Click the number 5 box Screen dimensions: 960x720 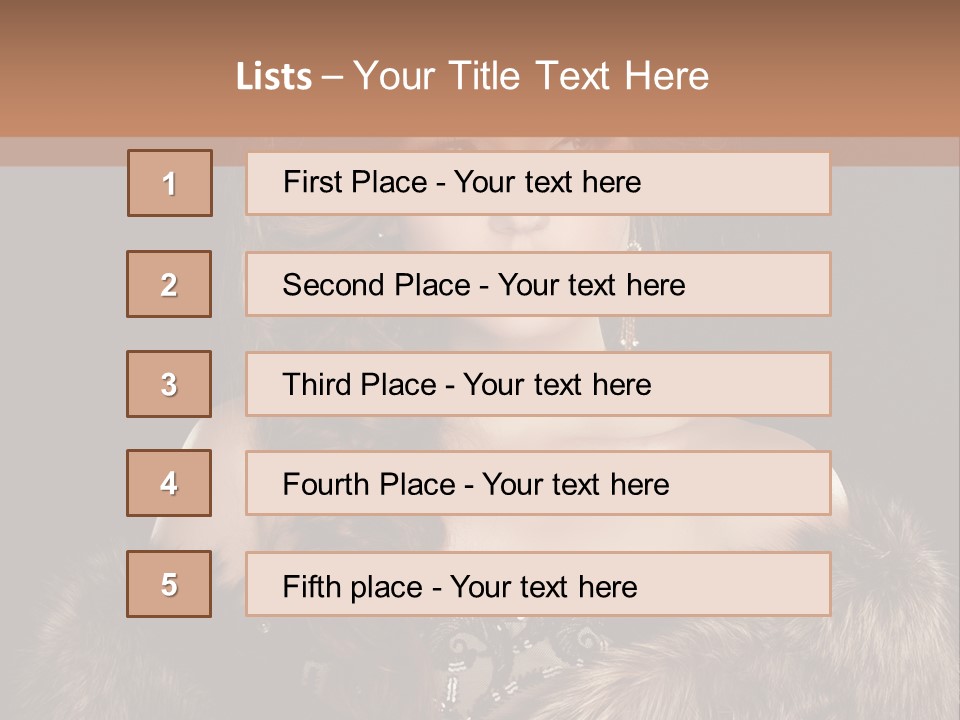(169, 584)
